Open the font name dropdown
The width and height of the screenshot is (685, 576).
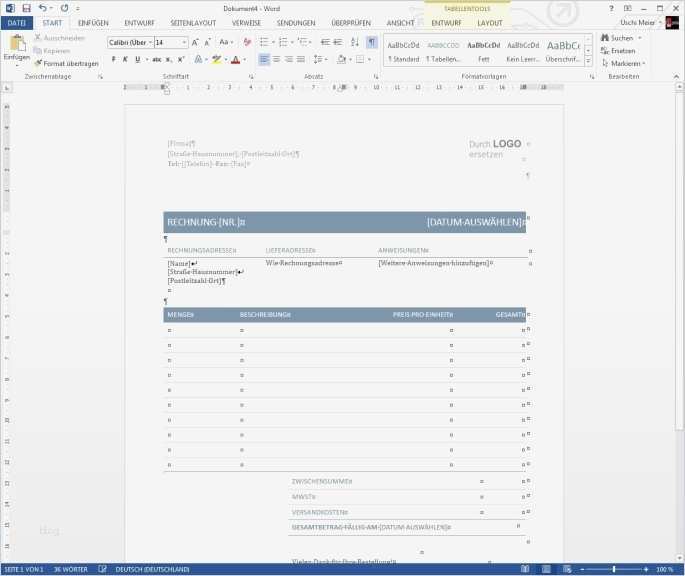click(x=150, y=42)
